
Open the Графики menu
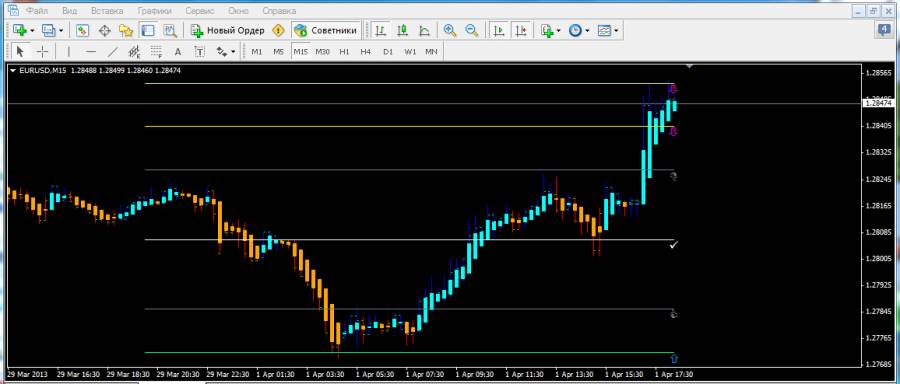tap(154, 11)
